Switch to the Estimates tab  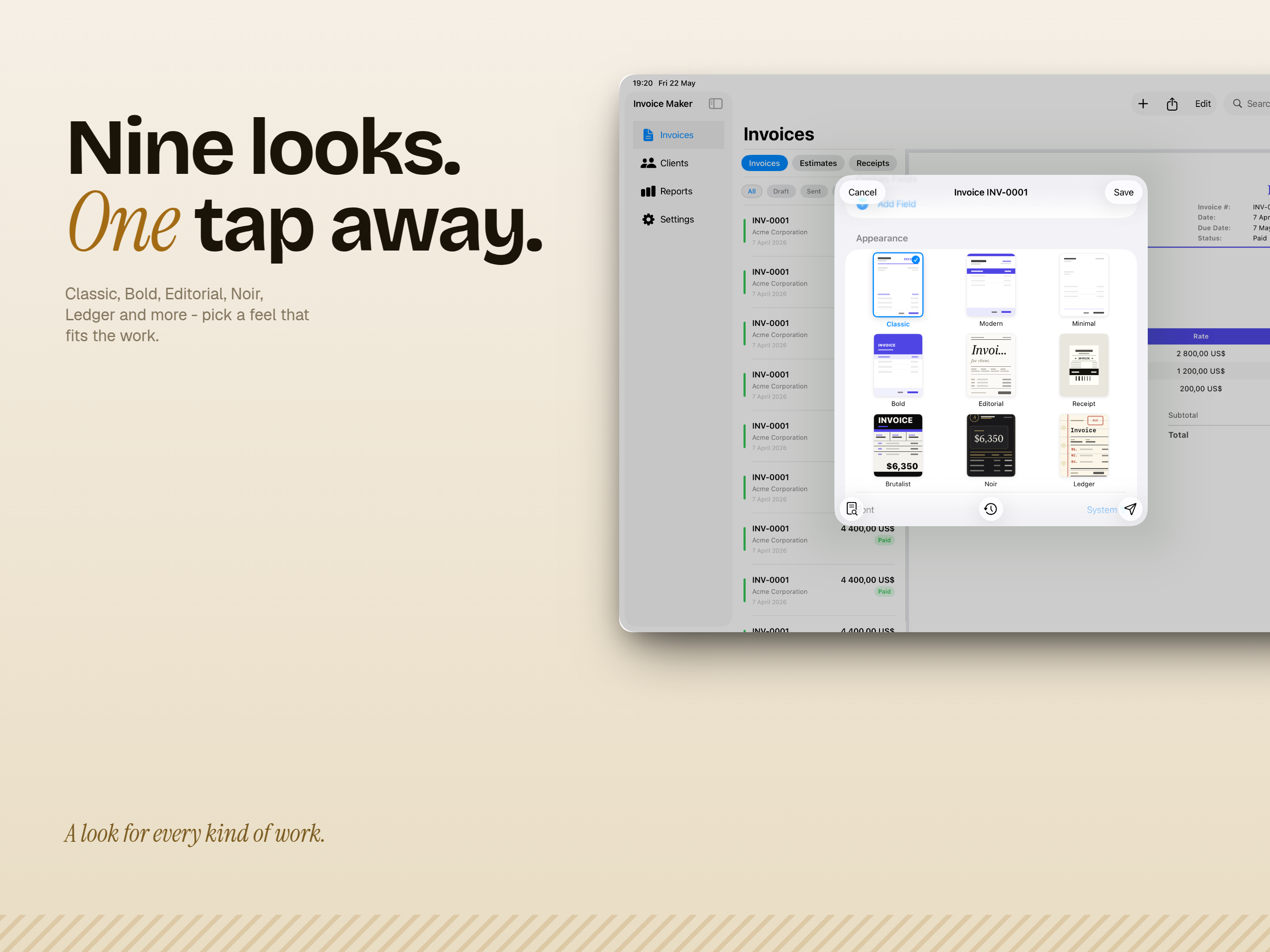[818, 163]
